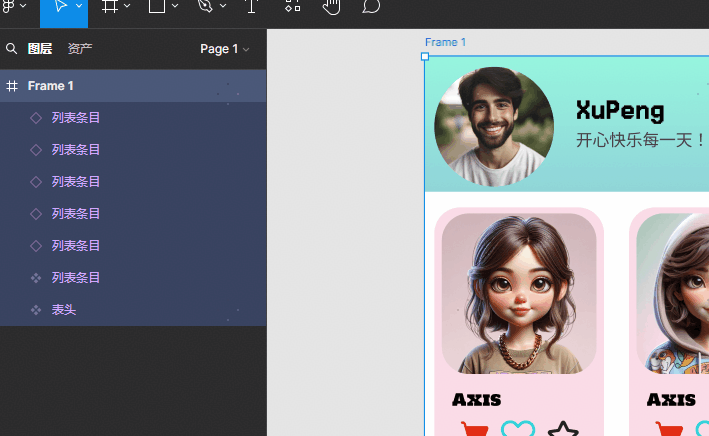
Task: Activate the Hand tool
Action: click(331, 7)
